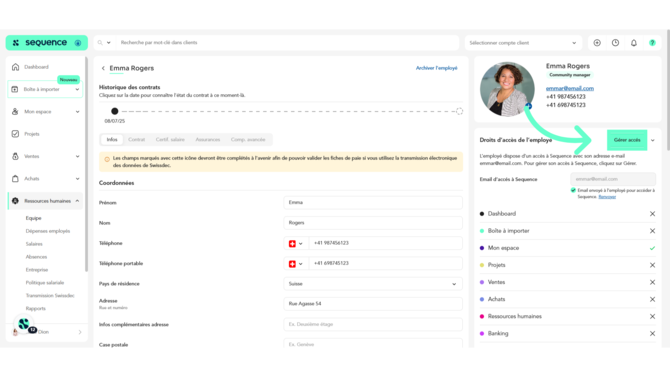The image size is (670, 377).
Task: Toggle Mon espace access checkmark
Action: [652, 248]
